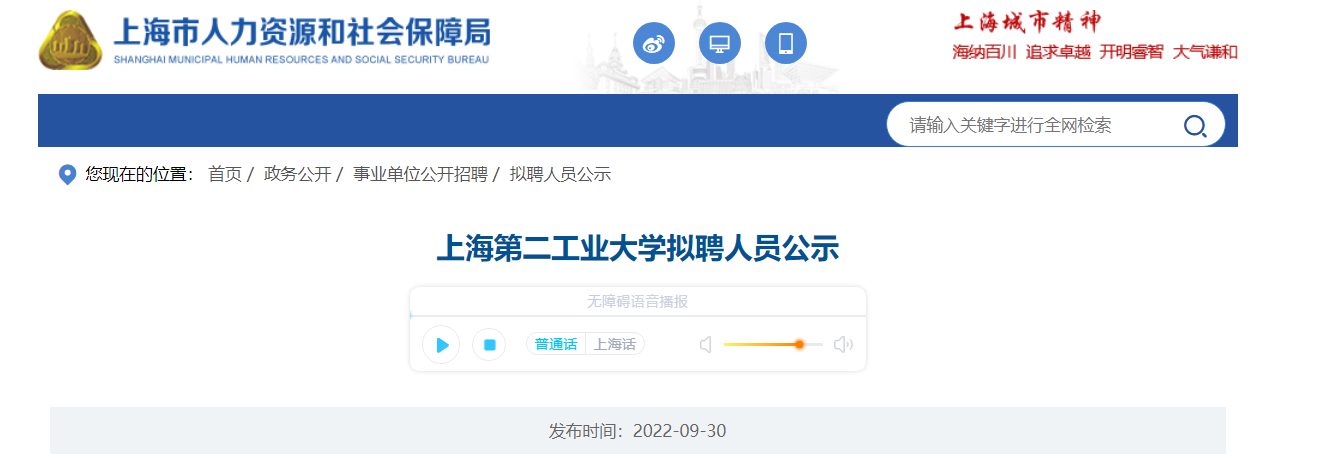Open 拟聘人员公示 breadcrumb link

560,174
